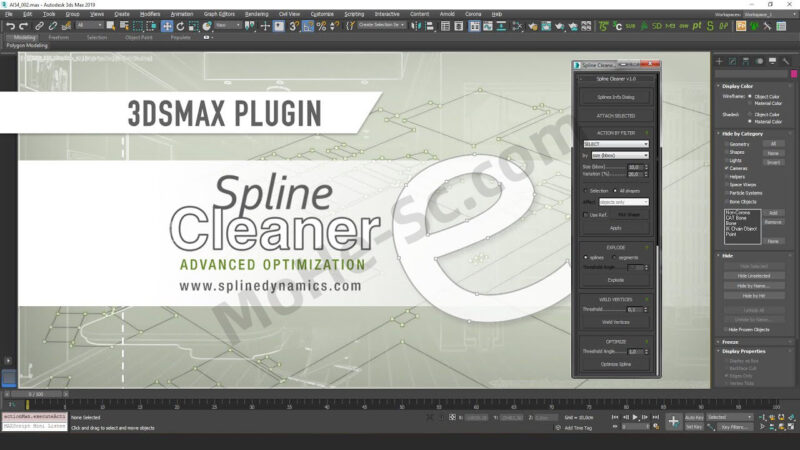Click the magenta object color swatch

pos(794,74)
